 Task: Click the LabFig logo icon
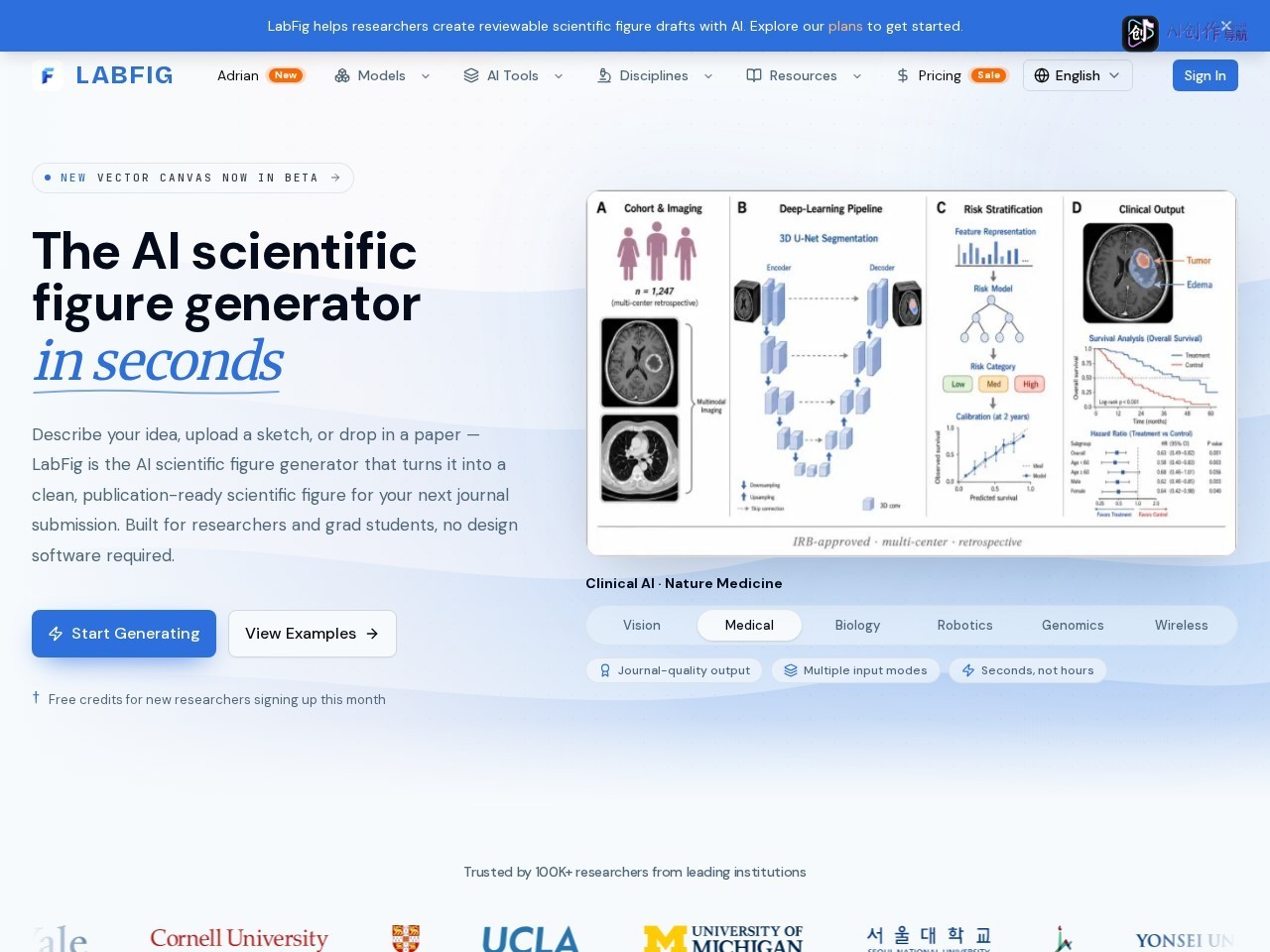47,75
